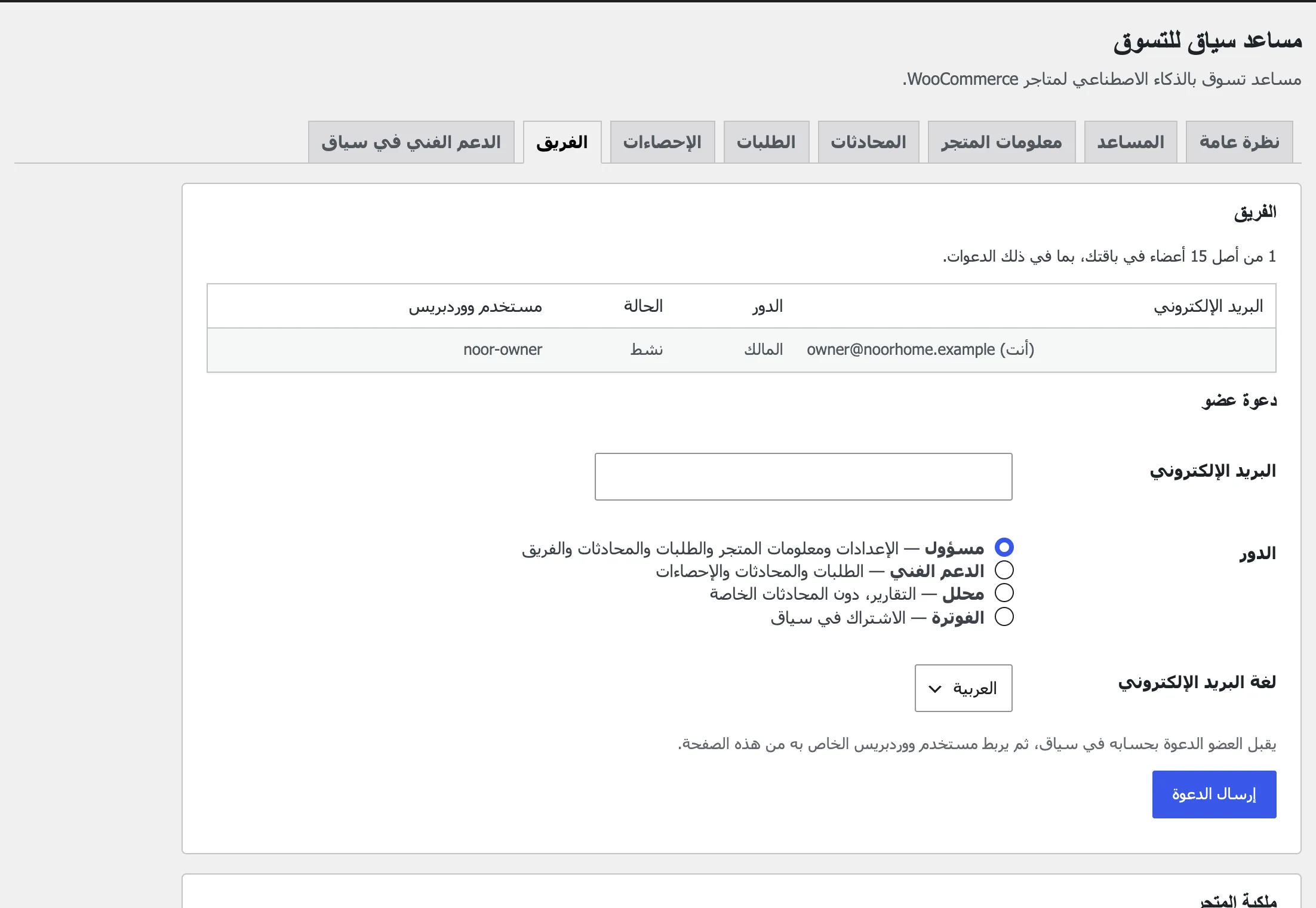This screenshot has width=1316, height=908.
Task: Click the team member count text
Action: tap(1109, 256)
